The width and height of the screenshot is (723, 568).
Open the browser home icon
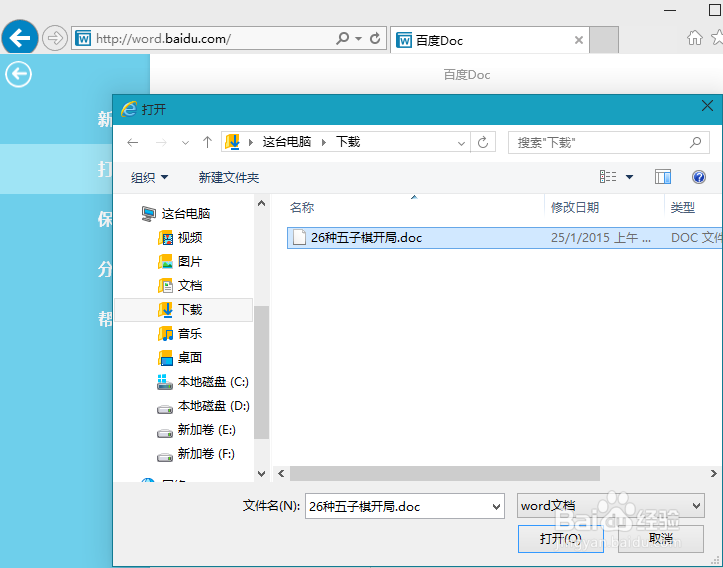point(694,38)
